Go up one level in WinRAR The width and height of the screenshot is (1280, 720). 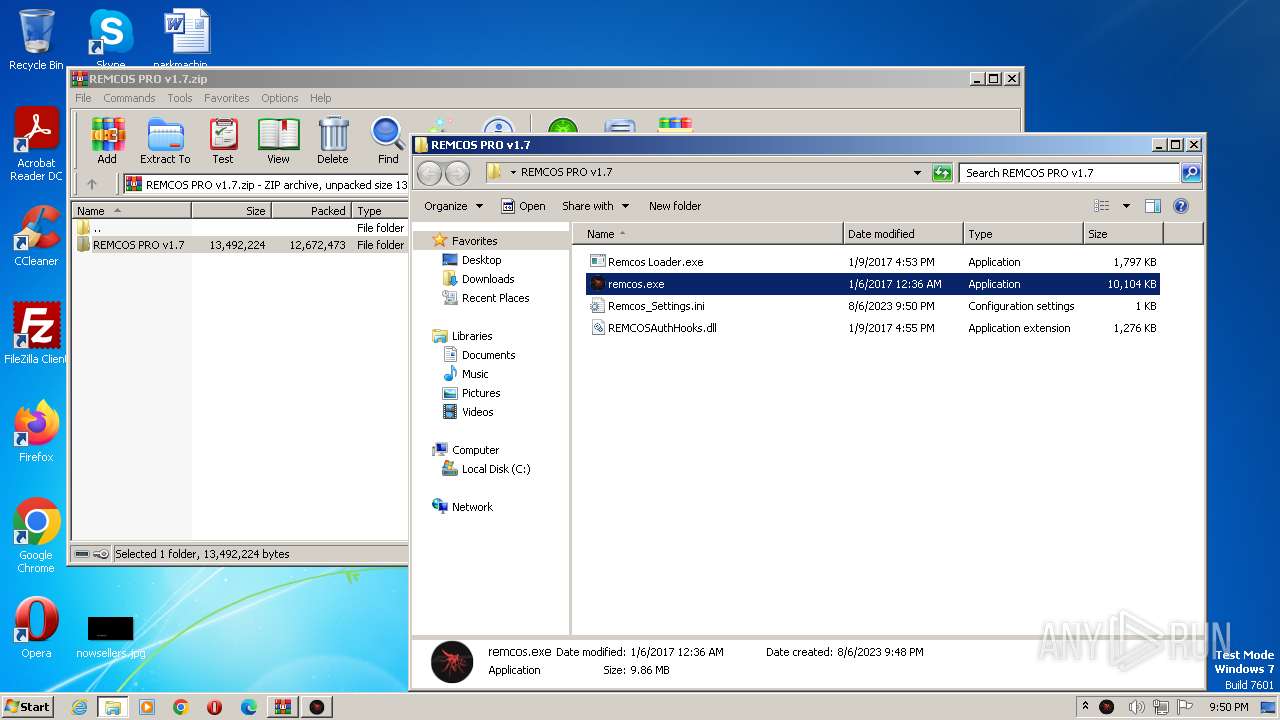click(x=92, y=184)
